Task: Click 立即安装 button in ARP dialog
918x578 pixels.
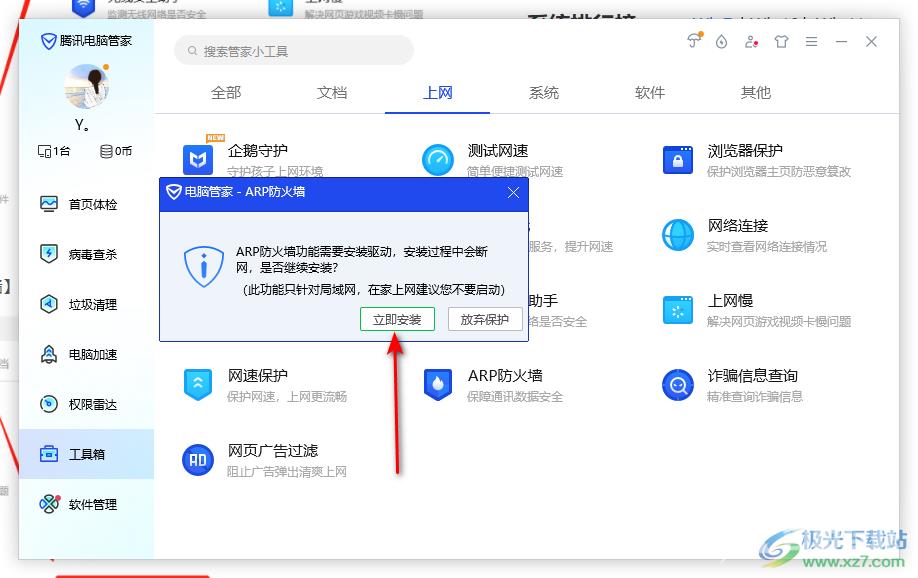Action: pyautogui.click(x=397, y=319)
